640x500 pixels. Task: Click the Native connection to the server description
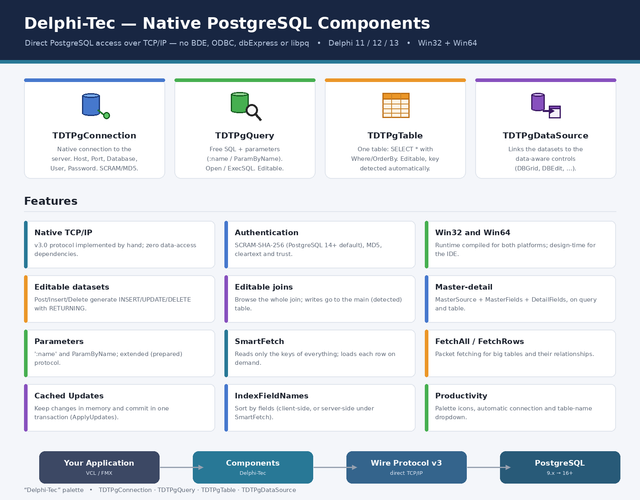[94, 159]
